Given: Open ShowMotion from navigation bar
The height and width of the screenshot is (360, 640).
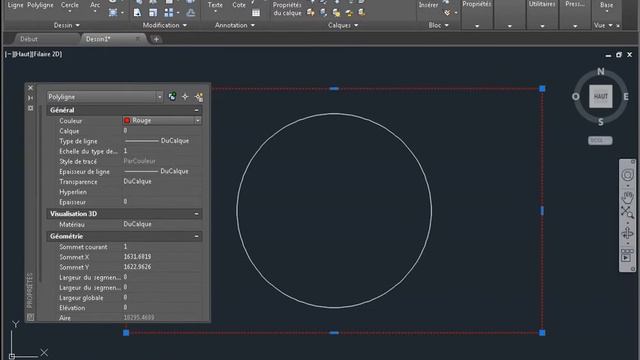Looking at the screenshot, I should [x=627, y=256].
